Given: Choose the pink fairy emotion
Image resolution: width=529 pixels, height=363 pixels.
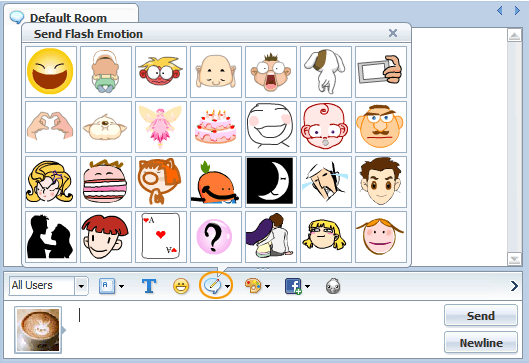Looking at the screenshot, I should tap(161, 127).
